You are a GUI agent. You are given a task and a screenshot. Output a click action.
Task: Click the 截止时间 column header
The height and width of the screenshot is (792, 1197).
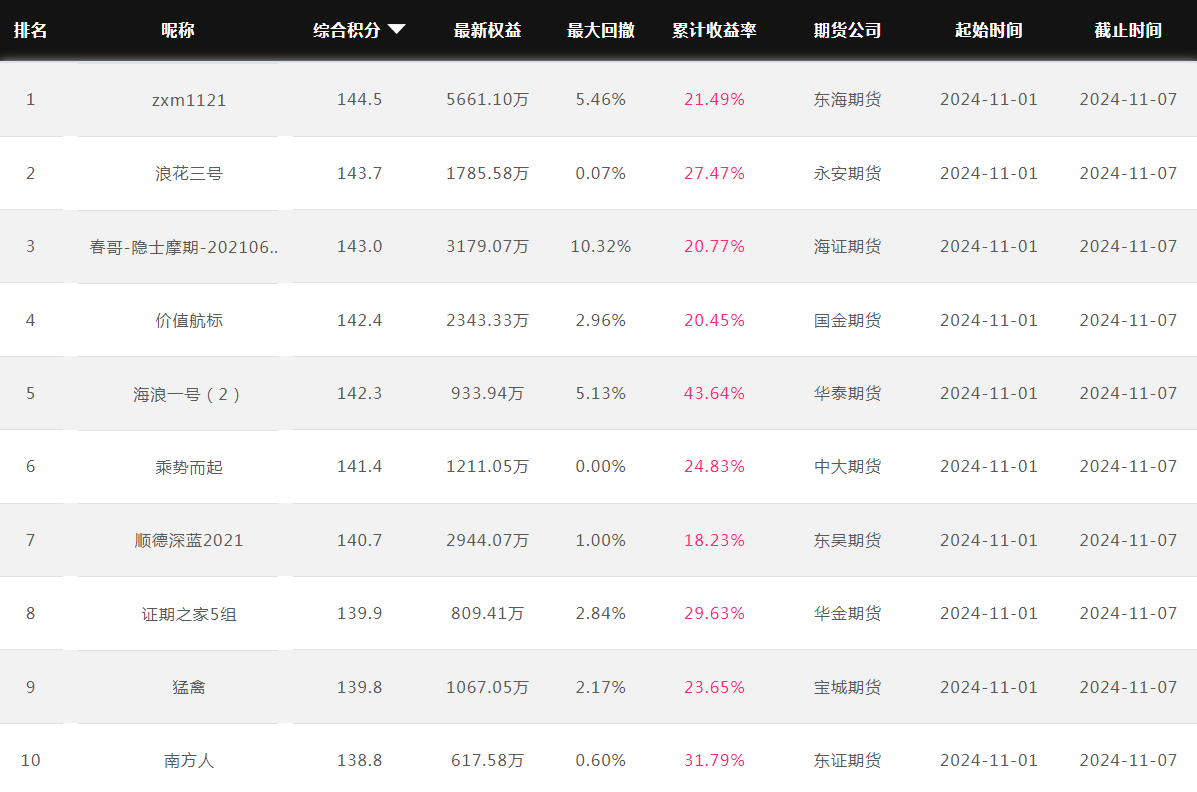1128,30
